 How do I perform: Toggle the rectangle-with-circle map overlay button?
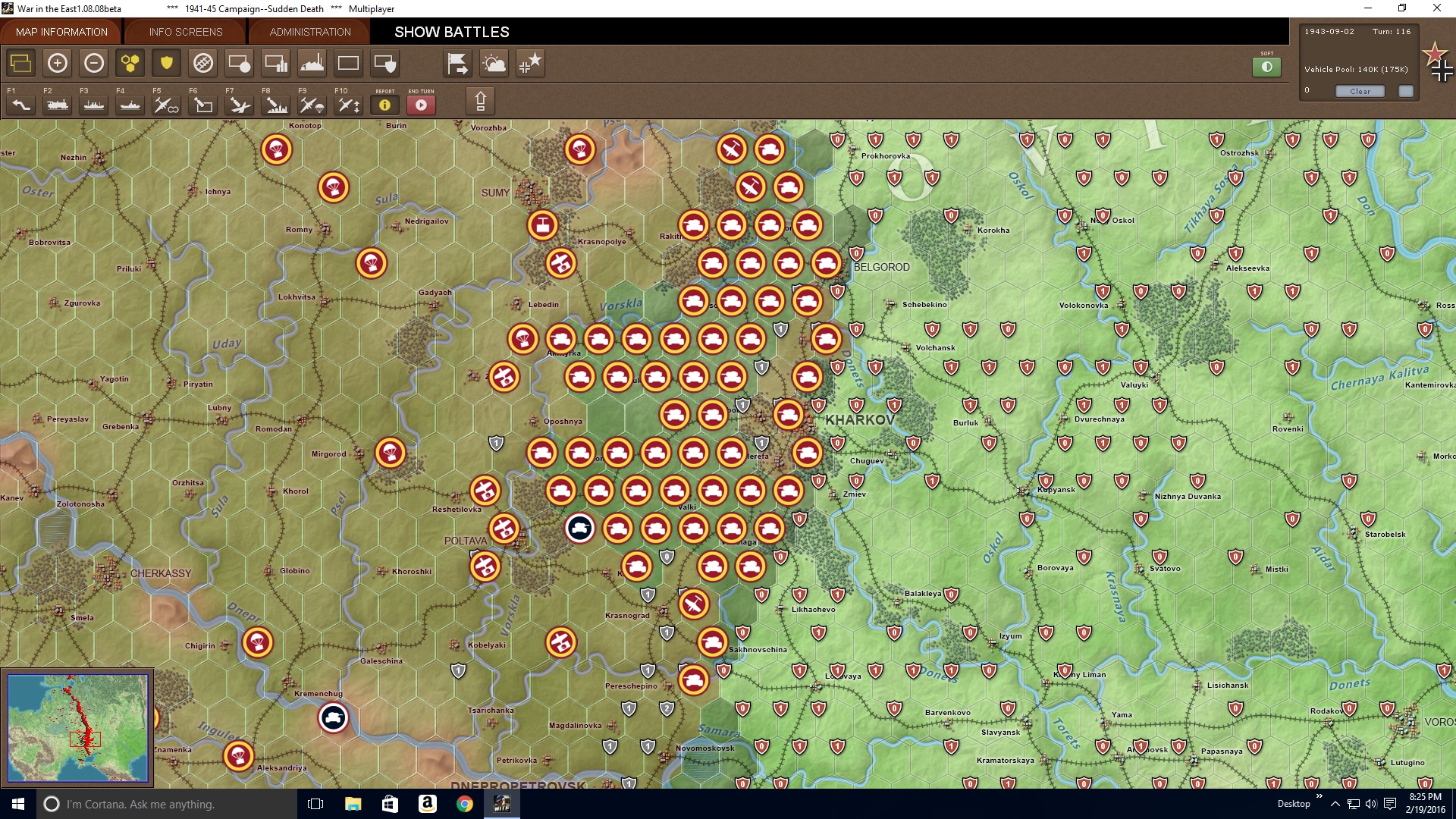(x=240, y=63)
